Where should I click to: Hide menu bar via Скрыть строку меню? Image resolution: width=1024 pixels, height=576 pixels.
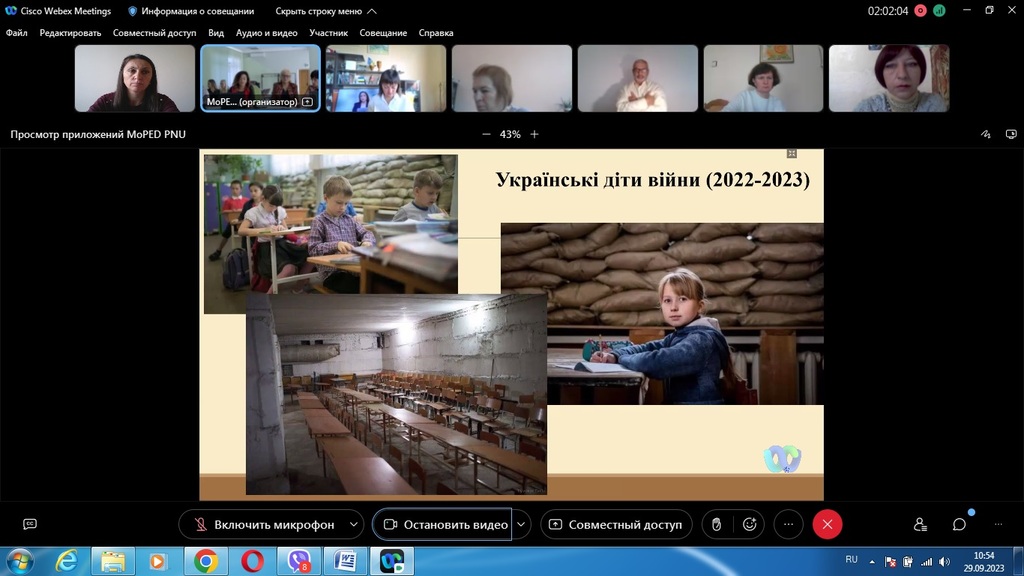pos(327,11)
